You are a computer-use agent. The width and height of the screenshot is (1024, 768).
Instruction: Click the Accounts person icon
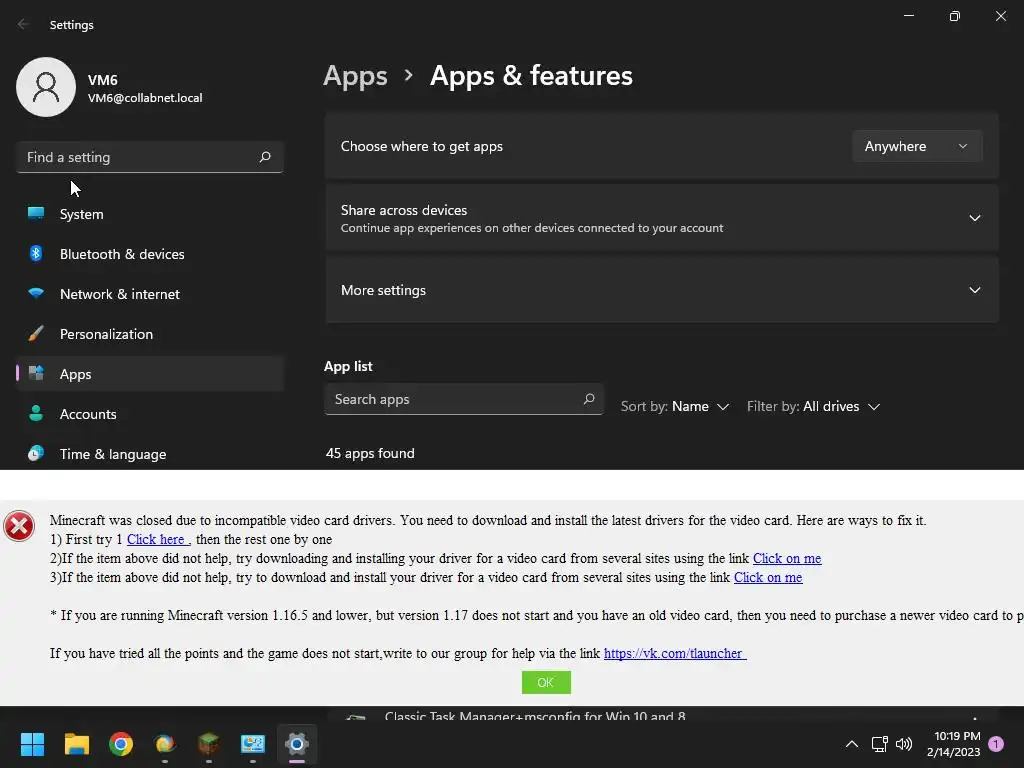36,413
